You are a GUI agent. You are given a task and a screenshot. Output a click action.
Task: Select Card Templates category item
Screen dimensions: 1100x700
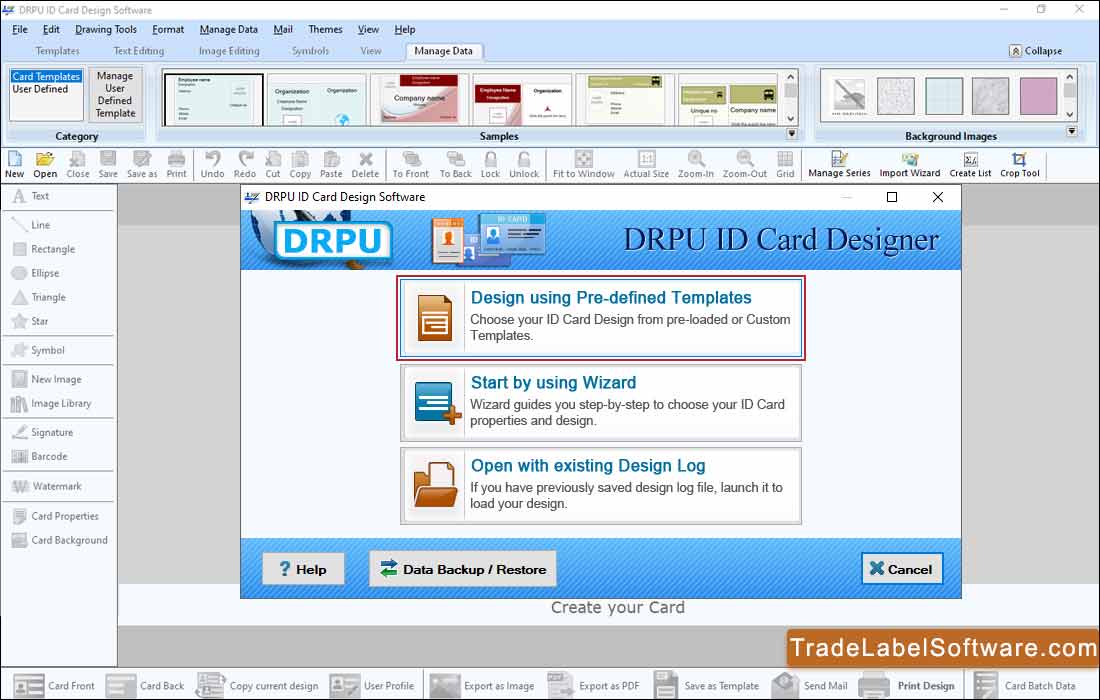pos(46,76)
